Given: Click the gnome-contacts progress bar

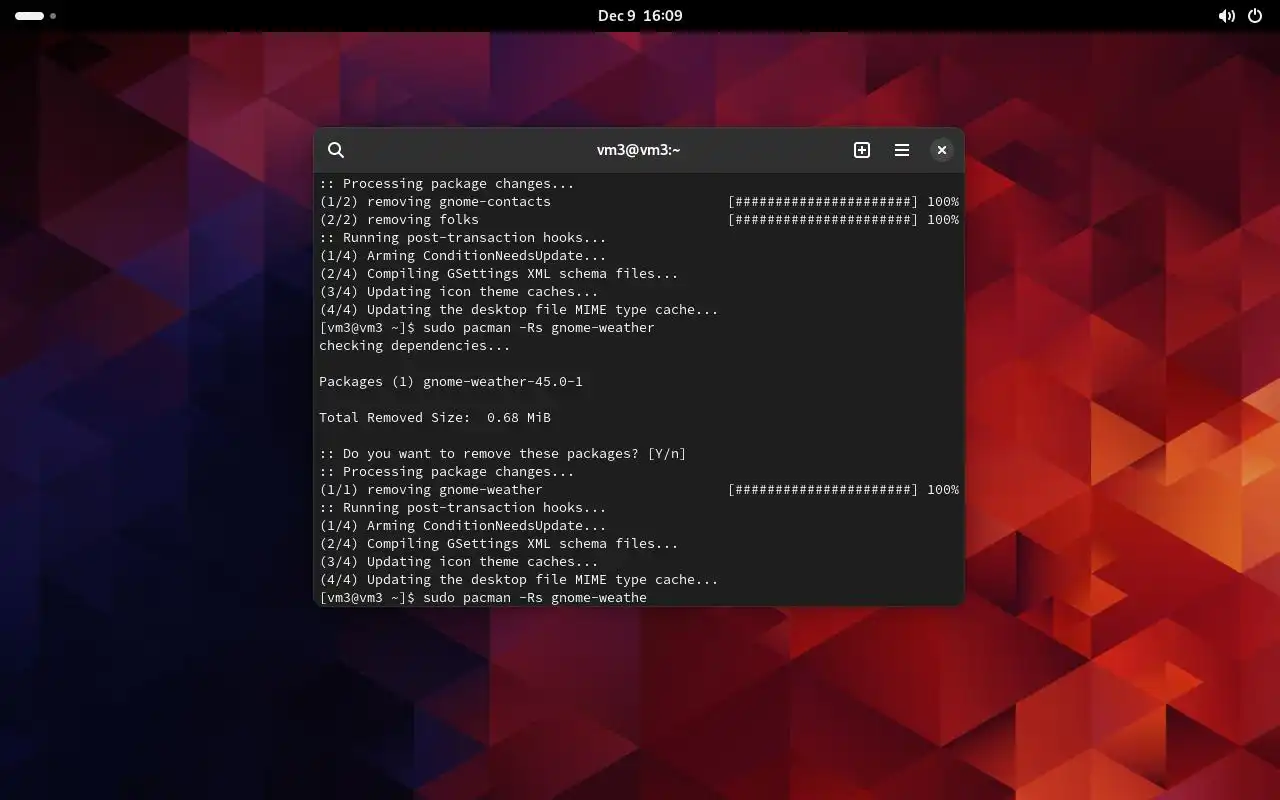Looking at the screenshot, I should [823, 202].
